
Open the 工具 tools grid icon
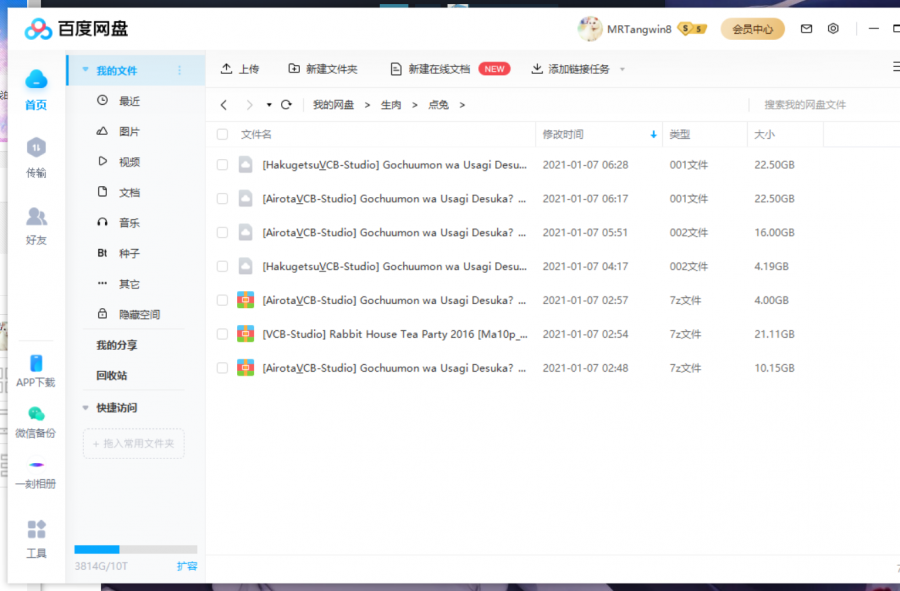click(36, 529)
